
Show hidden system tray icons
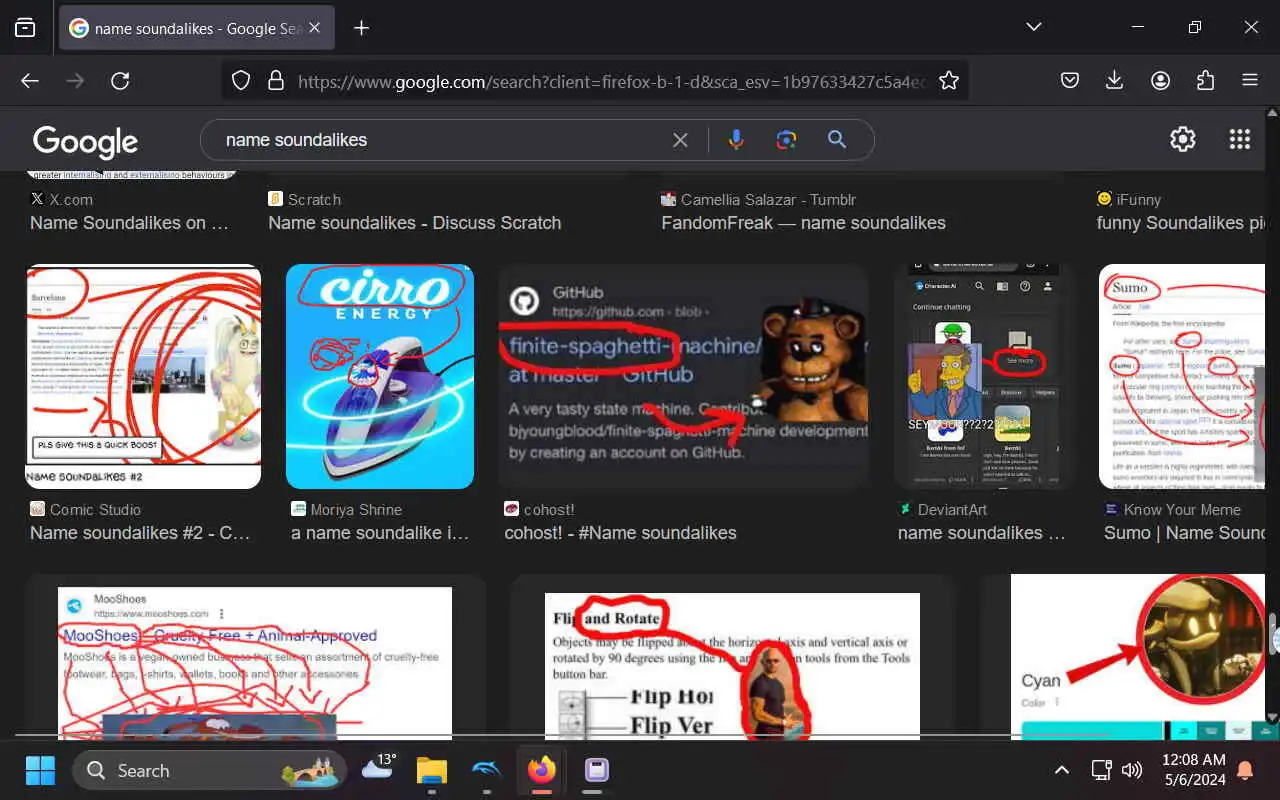(x=1062, y=770)
